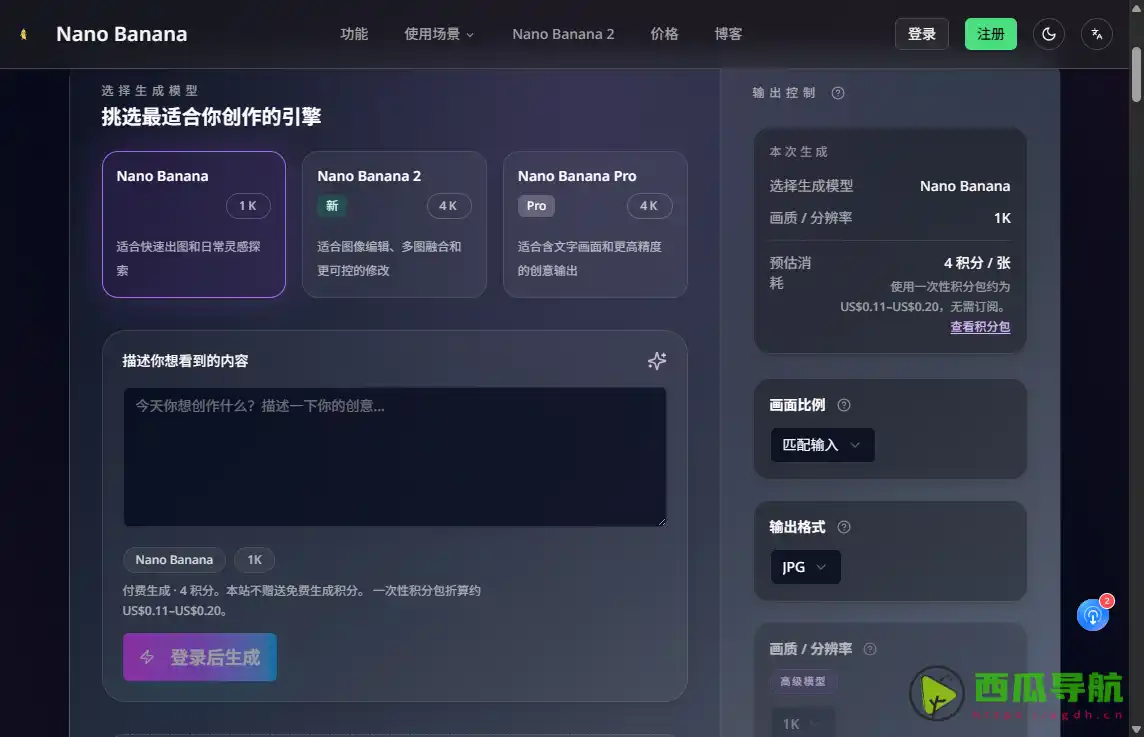Click the banana logo icon in header
1144x737 pixels.
(x=24, y=34)
